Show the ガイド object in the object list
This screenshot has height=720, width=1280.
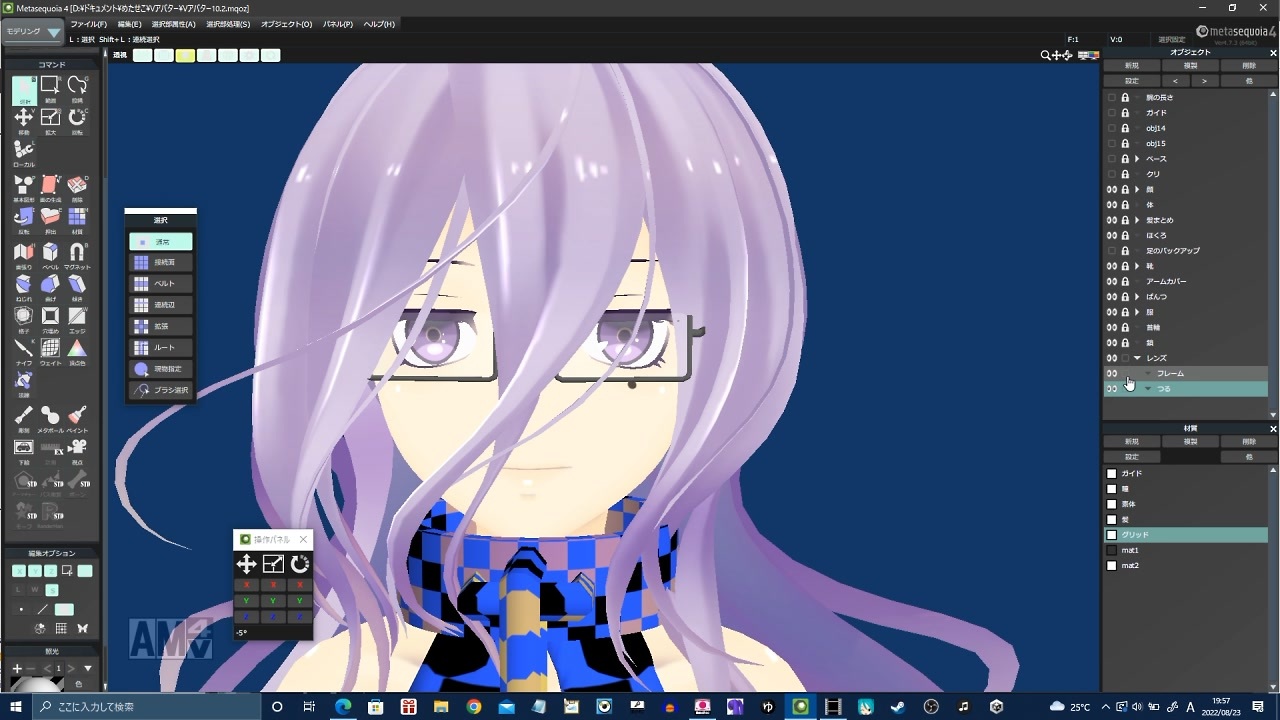point(1112,113)
